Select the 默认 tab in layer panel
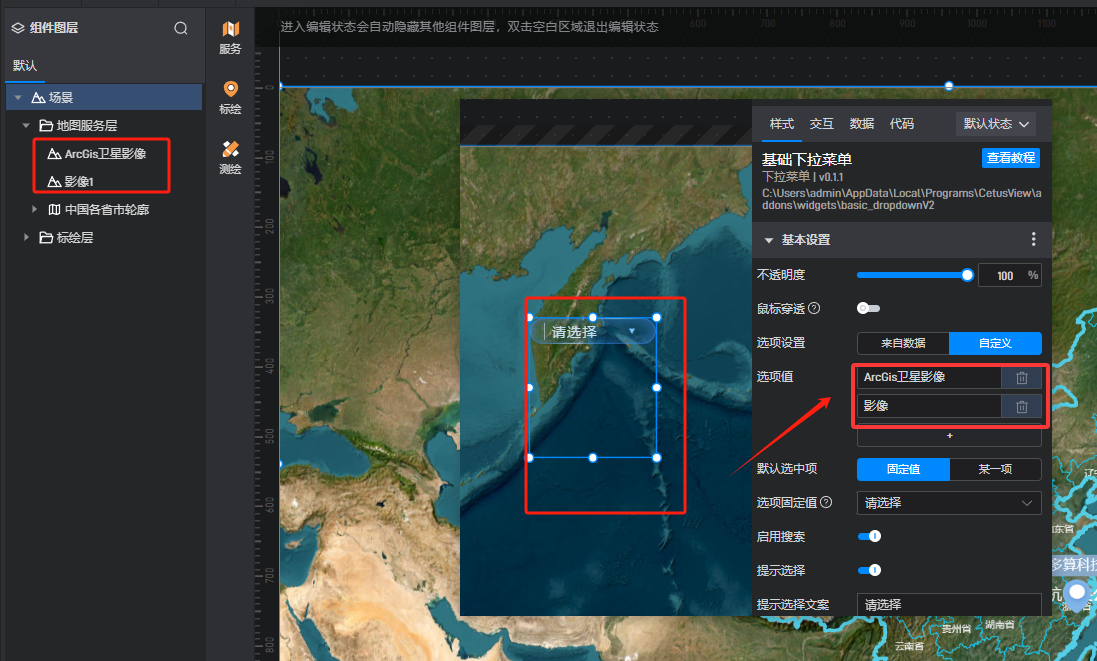1097x661 pixels. [25, 66]
